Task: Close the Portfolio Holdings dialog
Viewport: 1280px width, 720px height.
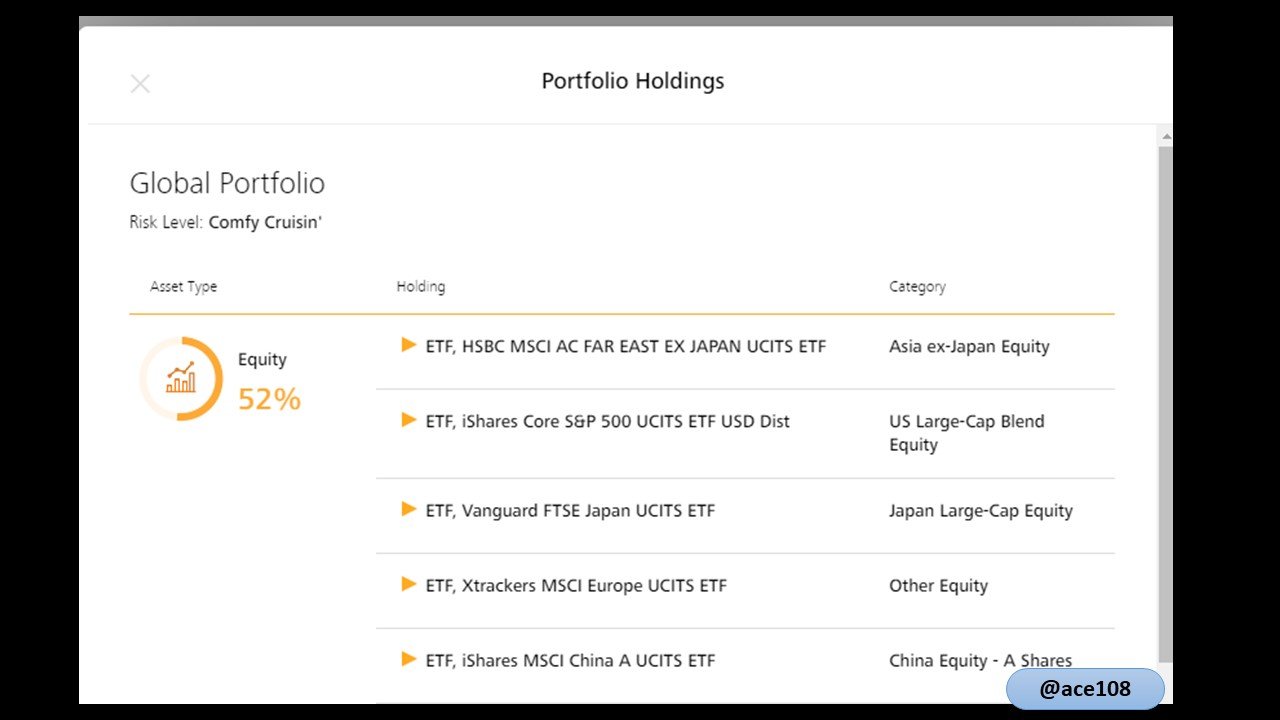Action: coord(140,84)
